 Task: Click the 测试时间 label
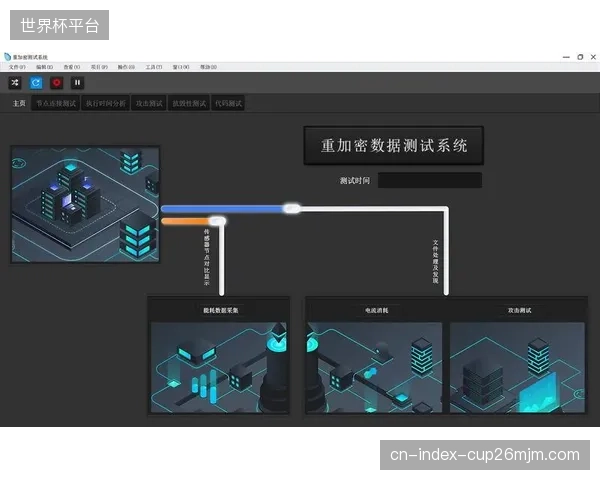point(355,181)
